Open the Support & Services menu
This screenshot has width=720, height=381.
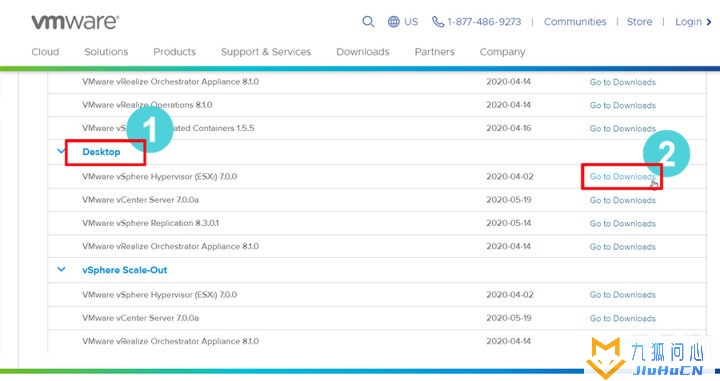(266, 52)
